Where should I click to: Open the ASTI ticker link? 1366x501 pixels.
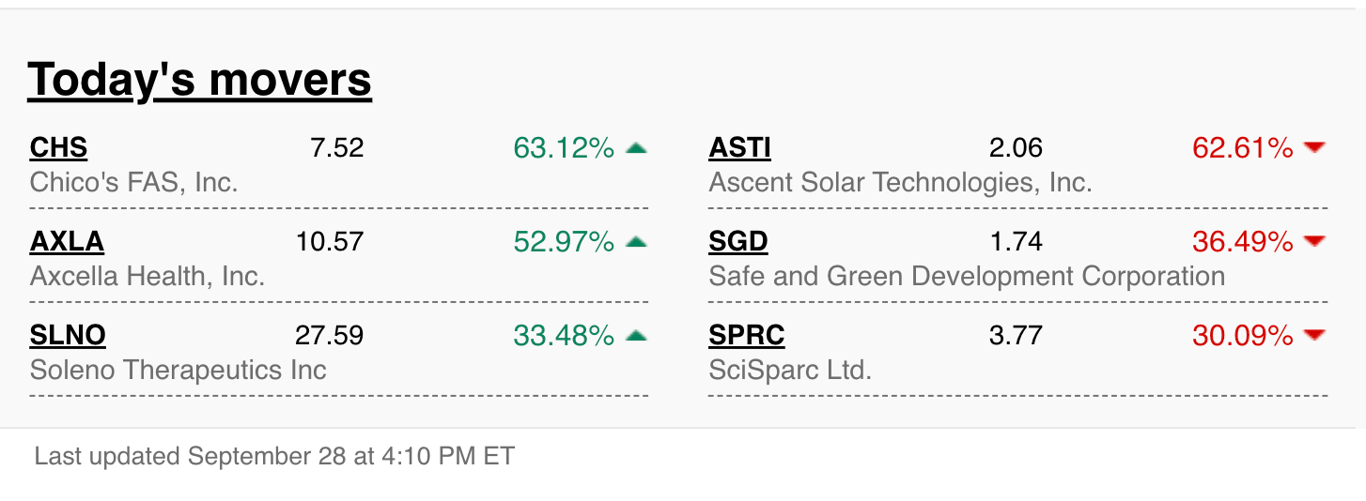(x=740, y=148)
